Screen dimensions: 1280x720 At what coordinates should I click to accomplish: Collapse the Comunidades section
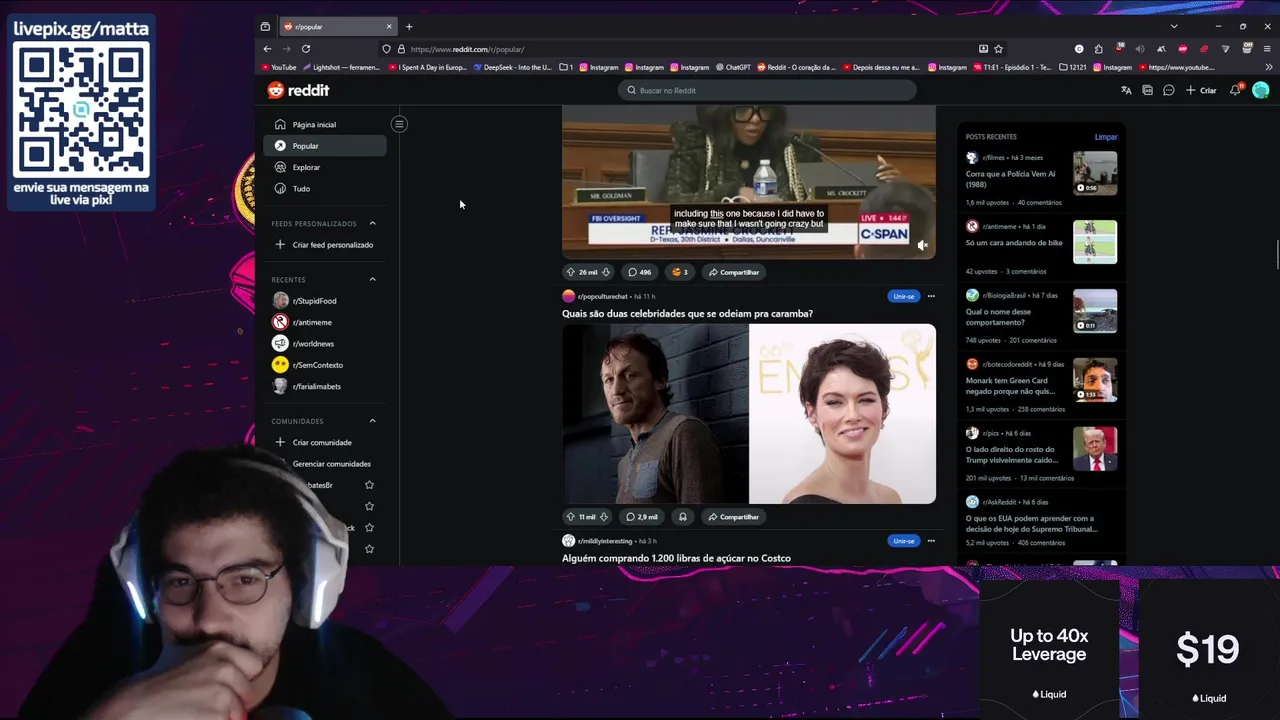click(x=372, y=421)
